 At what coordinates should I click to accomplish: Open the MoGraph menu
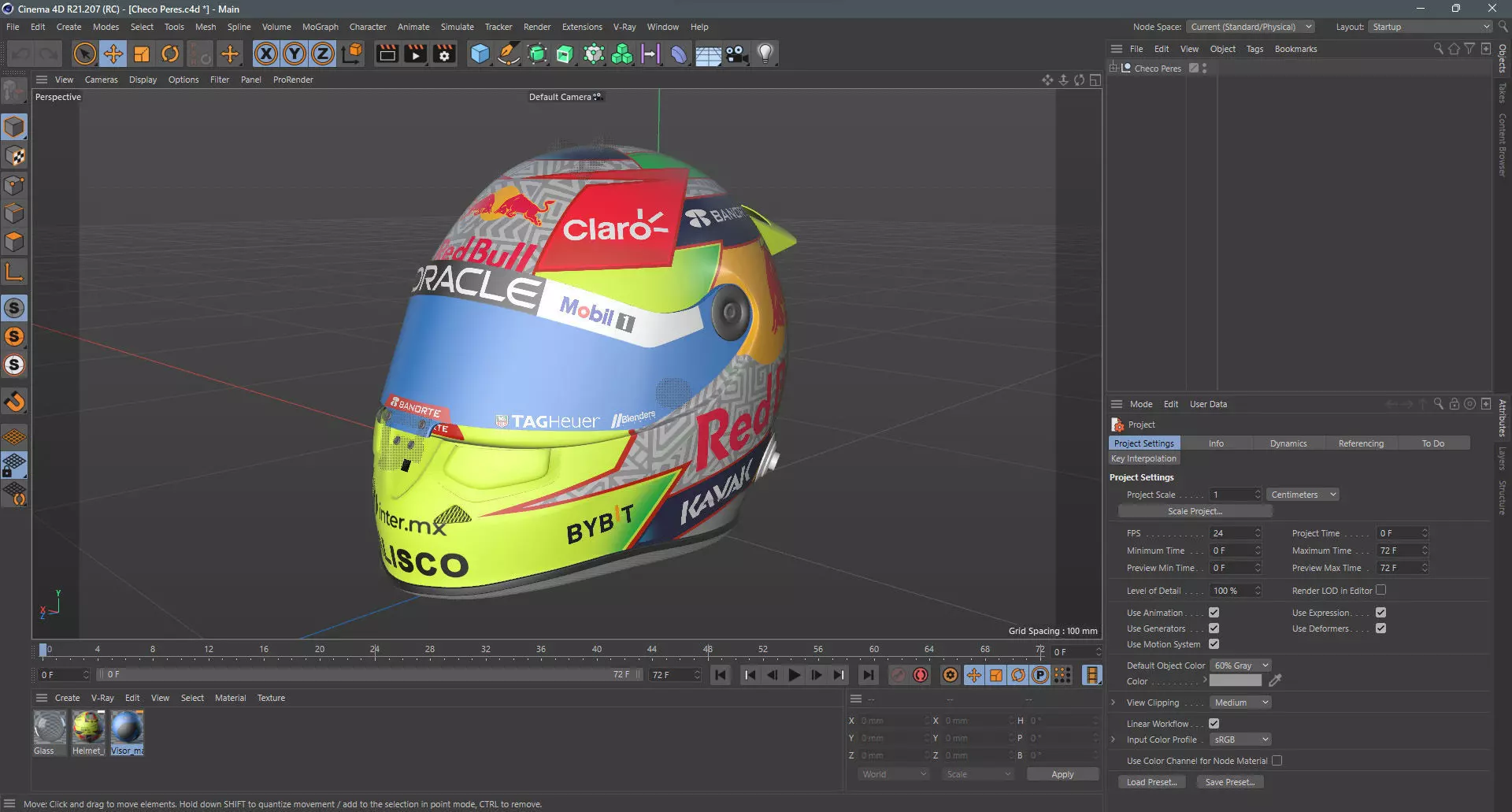[x=320, y=27]
